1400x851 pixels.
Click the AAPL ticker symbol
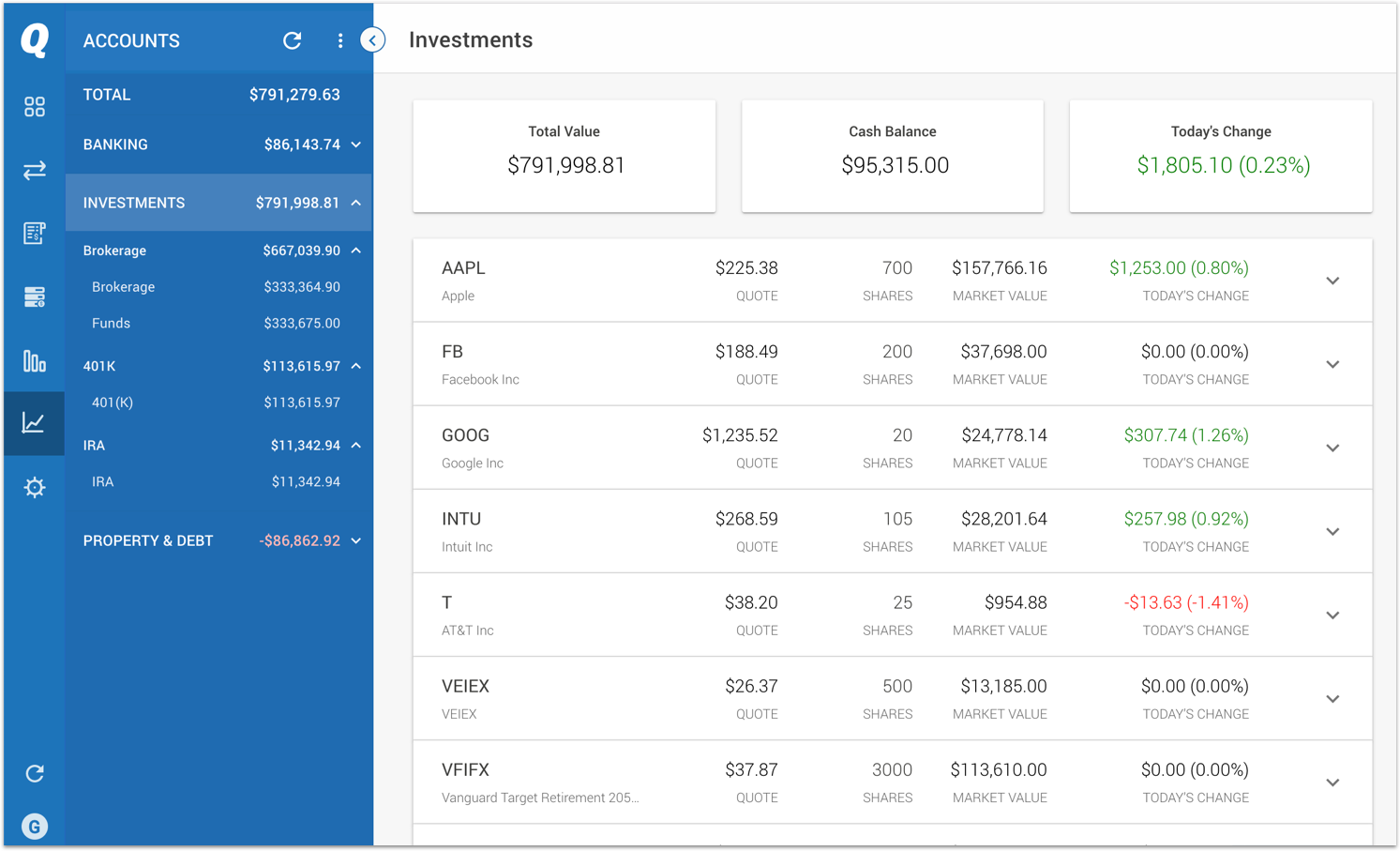click(463, 268)
